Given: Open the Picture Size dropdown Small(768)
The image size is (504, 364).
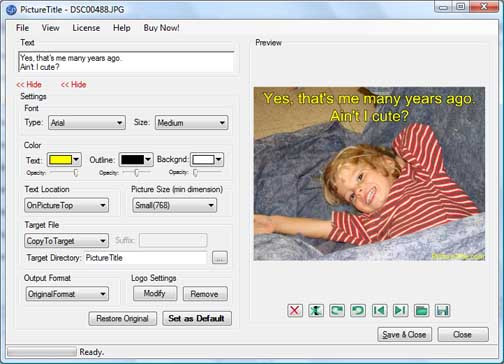Looking at the screenshot, I should click(x=174, y=205).
